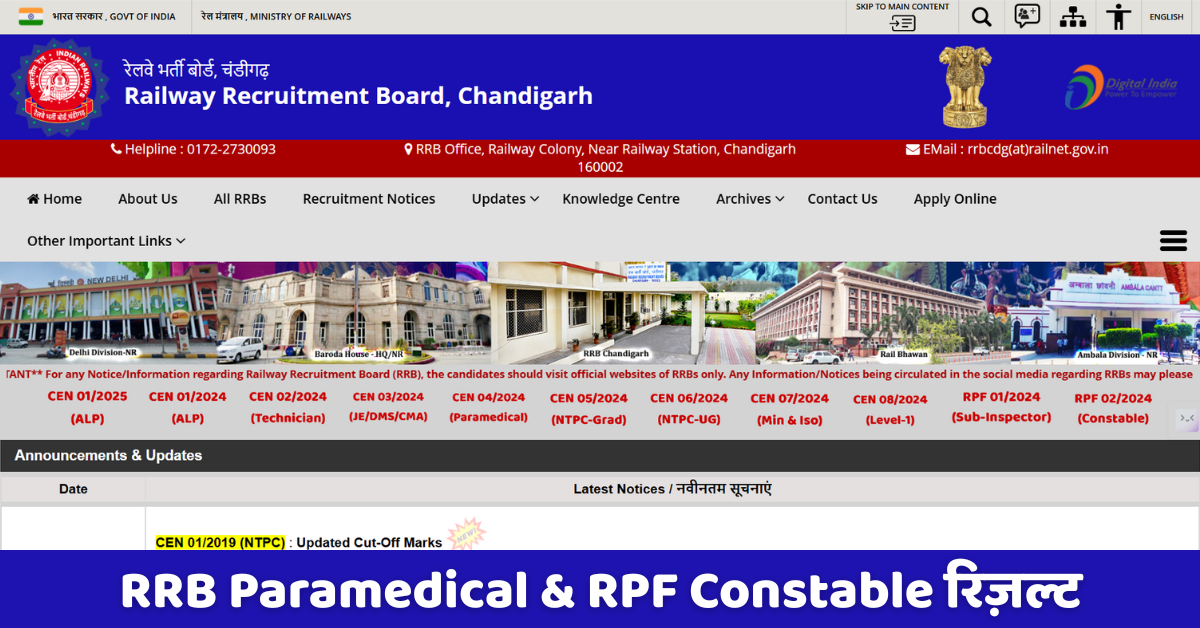The height and width of the screenshot is (628, 1200).
Task: Open the hamburger menu icon
Action: tap(1173, 241)
